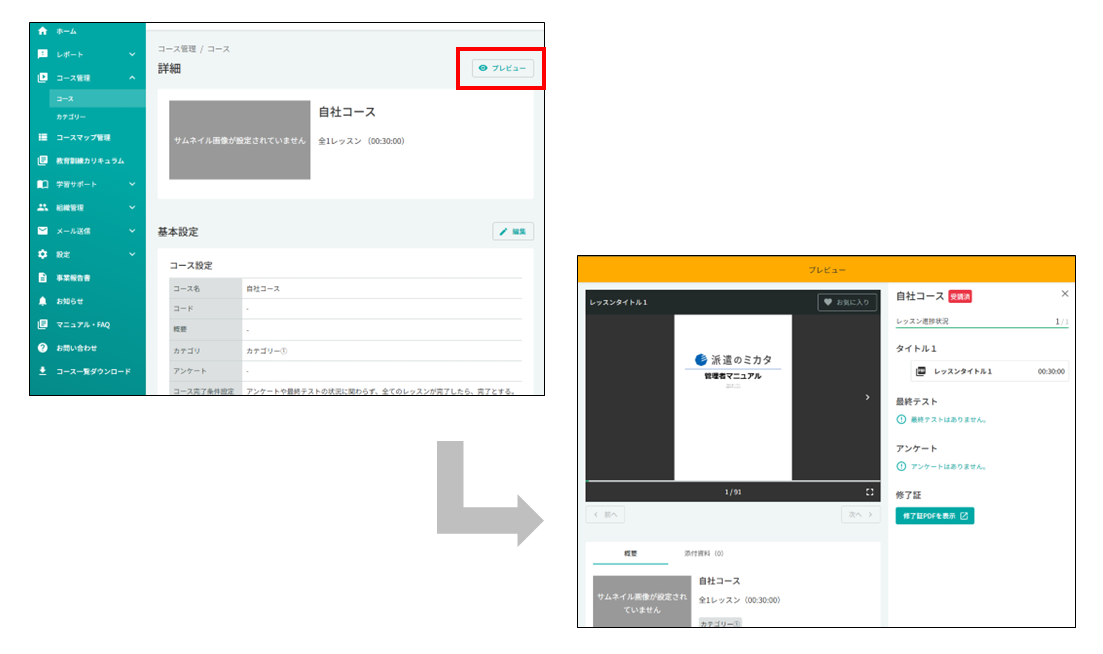1103x654 pixels.
Task: Click the 修了証PDFを表示 button
Action: pos(934,516)
